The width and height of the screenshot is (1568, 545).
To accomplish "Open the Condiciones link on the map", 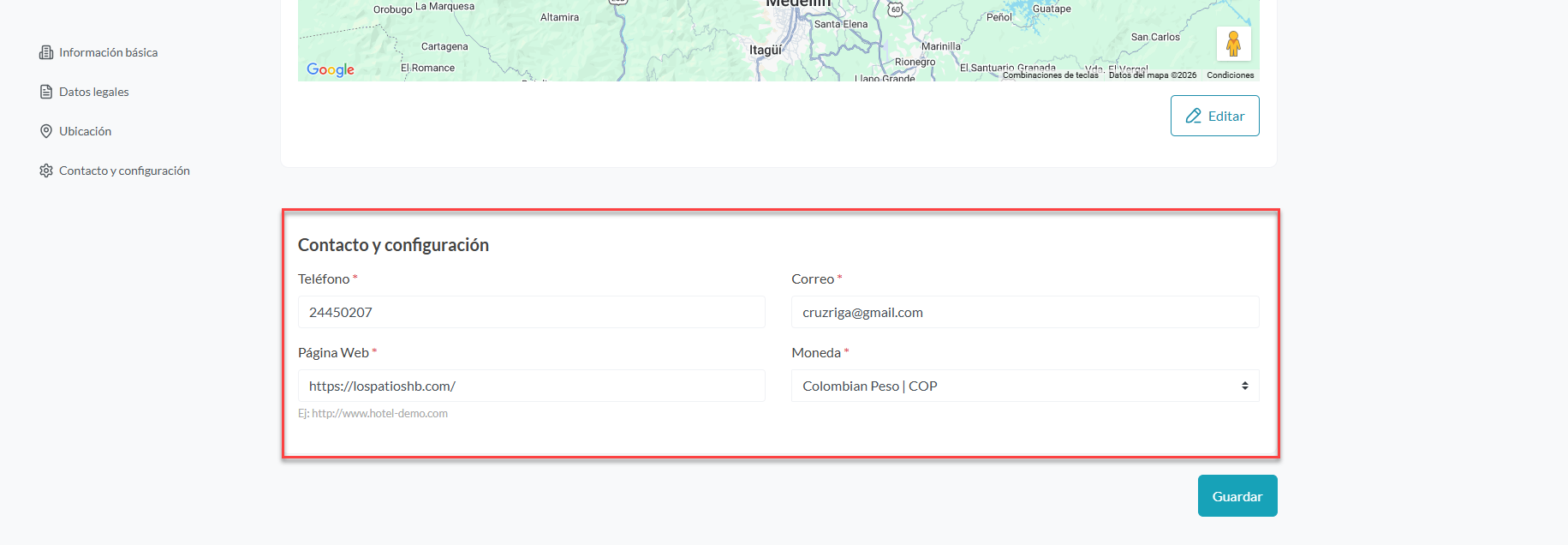I will click(x=1230, y=75).
